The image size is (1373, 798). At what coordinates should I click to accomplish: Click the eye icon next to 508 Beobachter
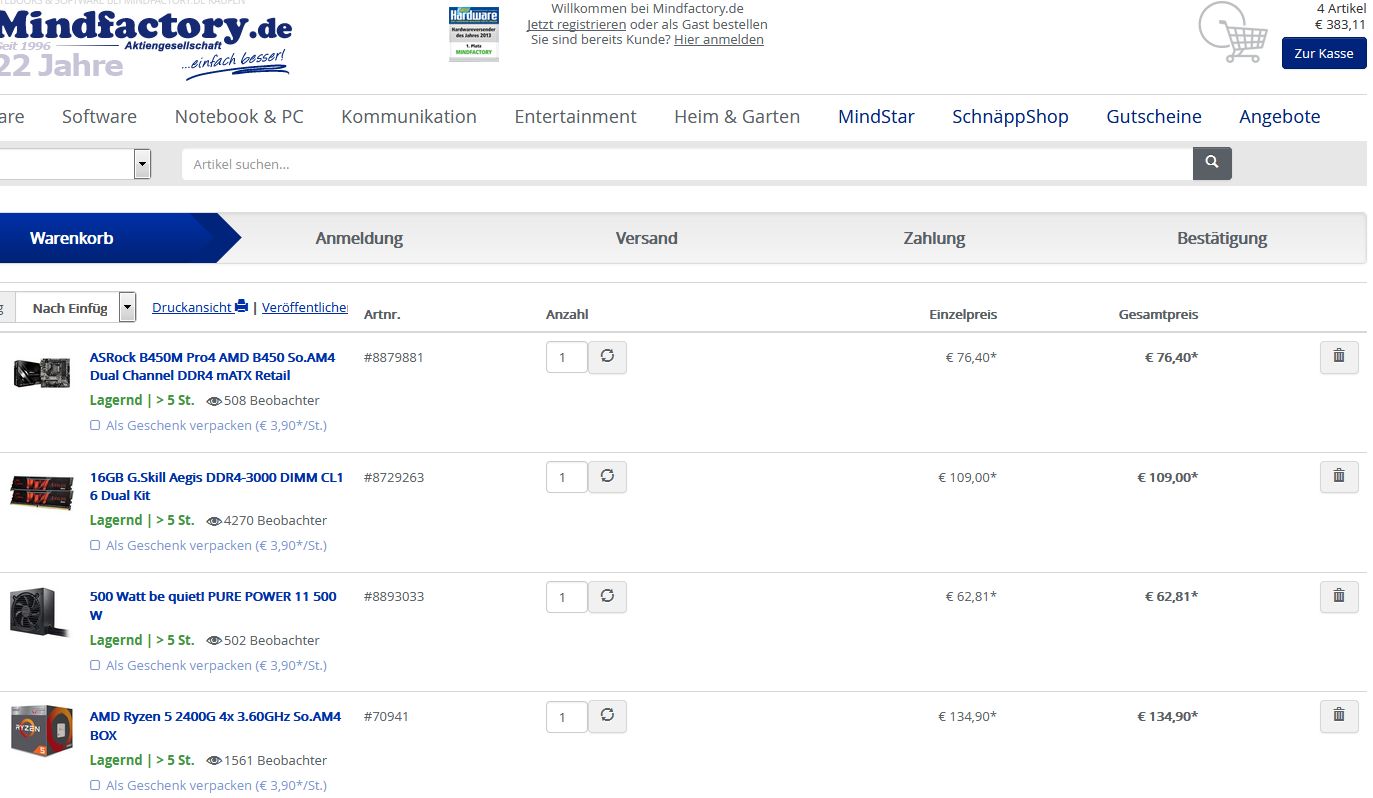click(x=214, y=401)
